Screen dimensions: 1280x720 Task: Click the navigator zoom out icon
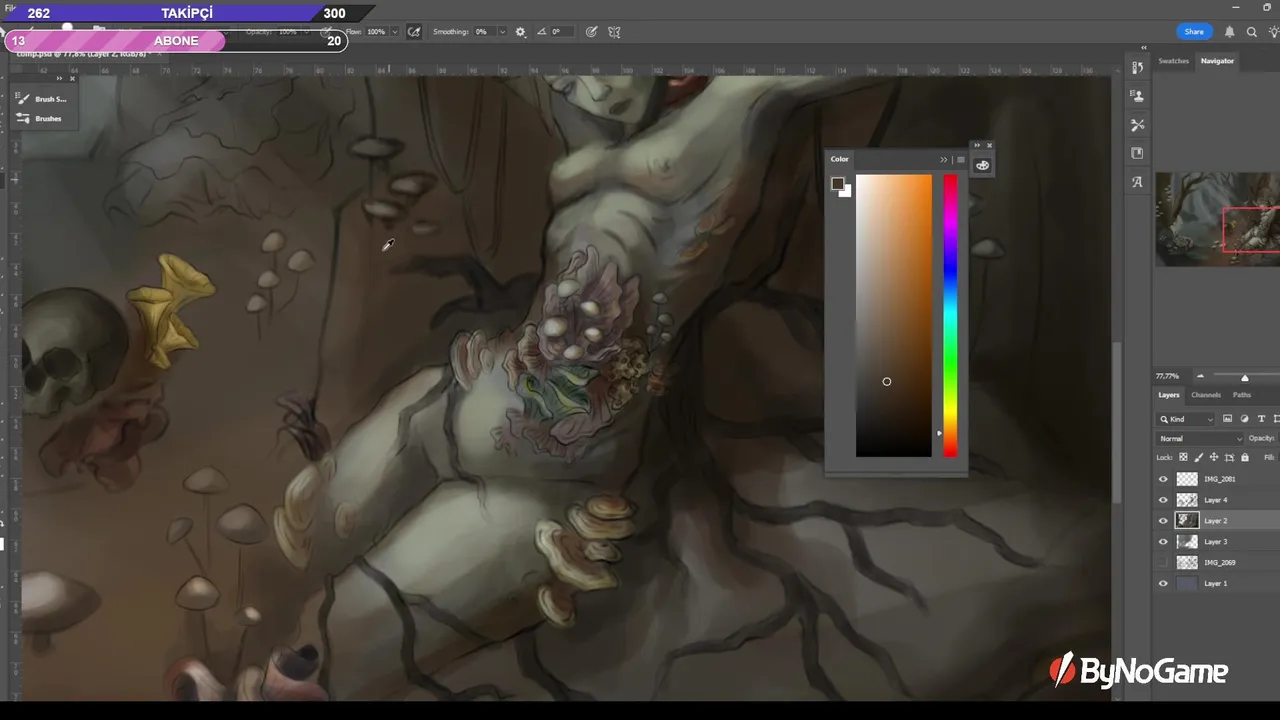pos(1200,377)
